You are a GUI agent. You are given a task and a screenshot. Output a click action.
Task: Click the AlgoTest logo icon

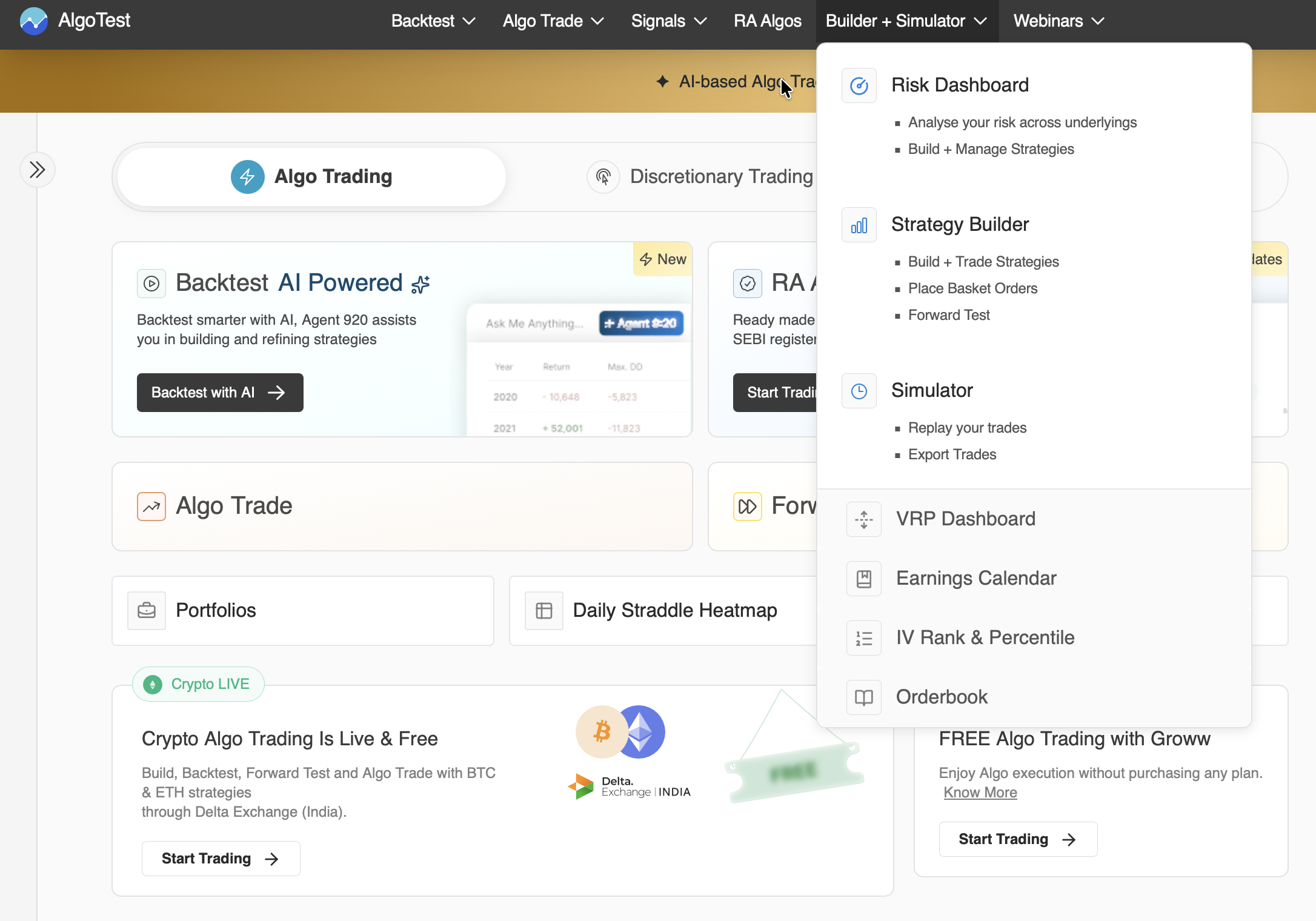(33, 21)
